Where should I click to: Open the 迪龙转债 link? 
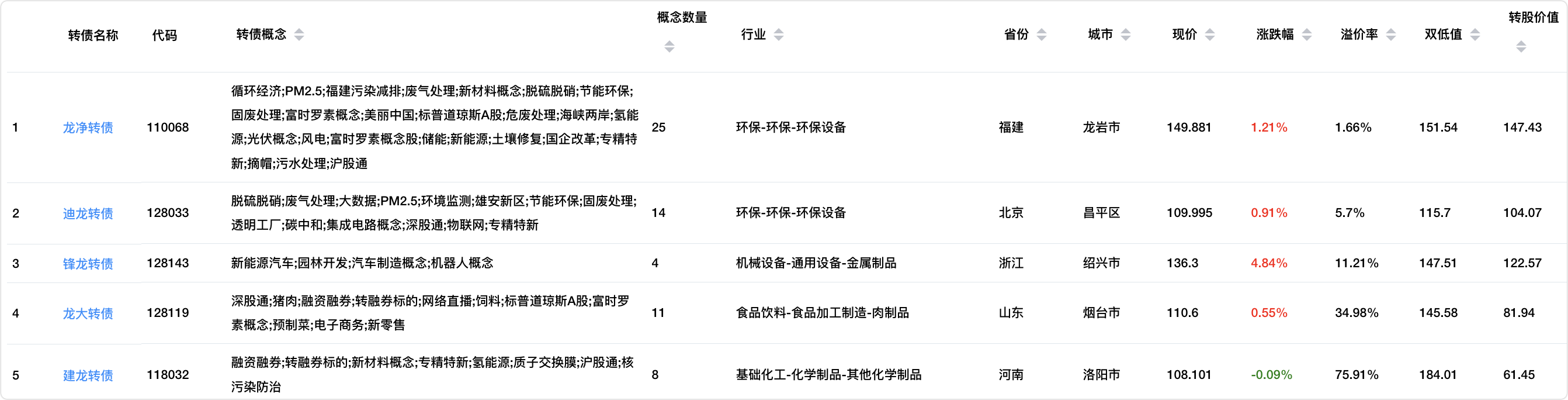pyautogui.click(x=88, y=213)
